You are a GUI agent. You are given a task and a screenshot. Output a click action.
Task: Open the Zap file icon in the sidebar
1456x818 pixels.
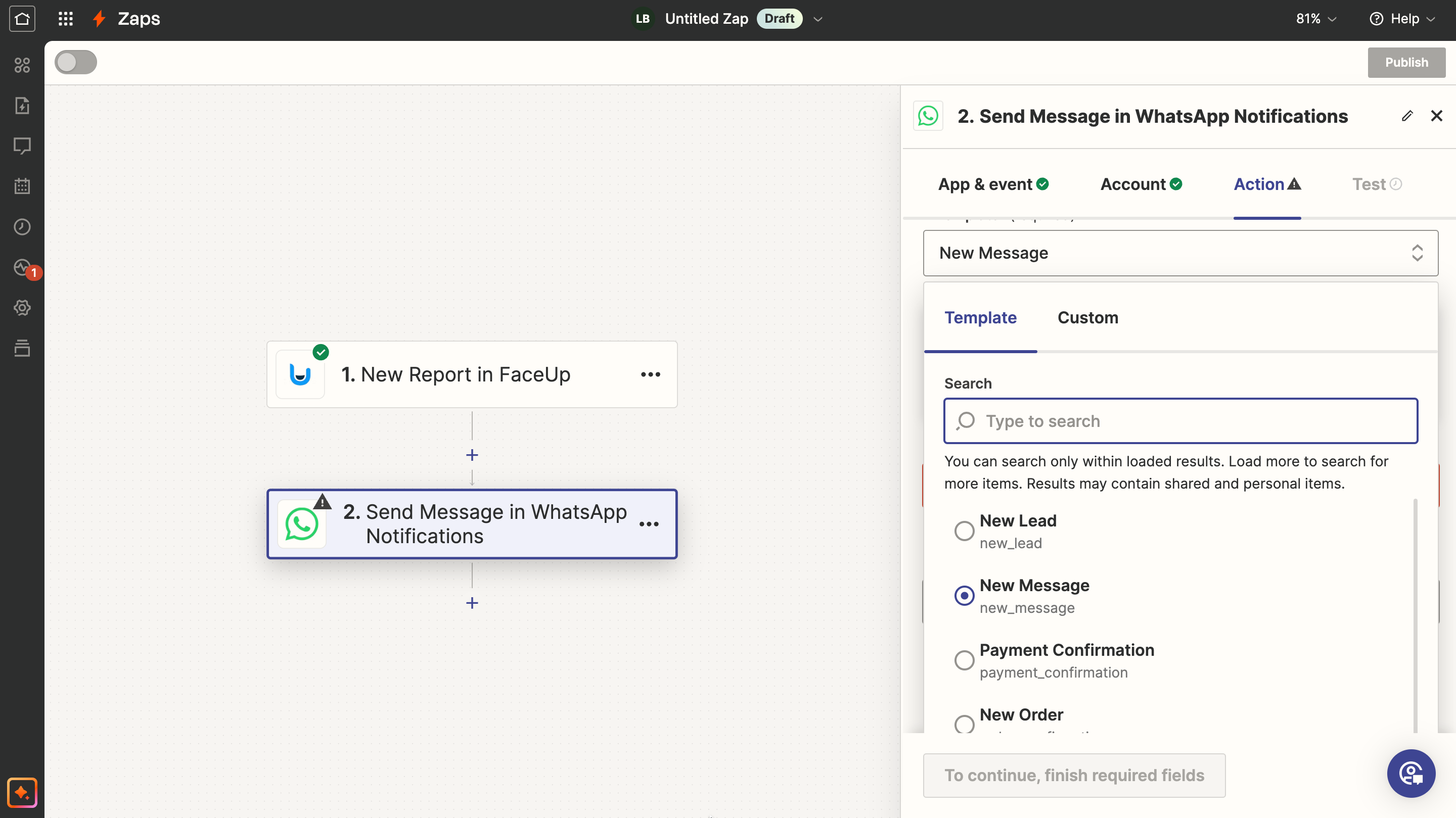(x=22, y=106)
